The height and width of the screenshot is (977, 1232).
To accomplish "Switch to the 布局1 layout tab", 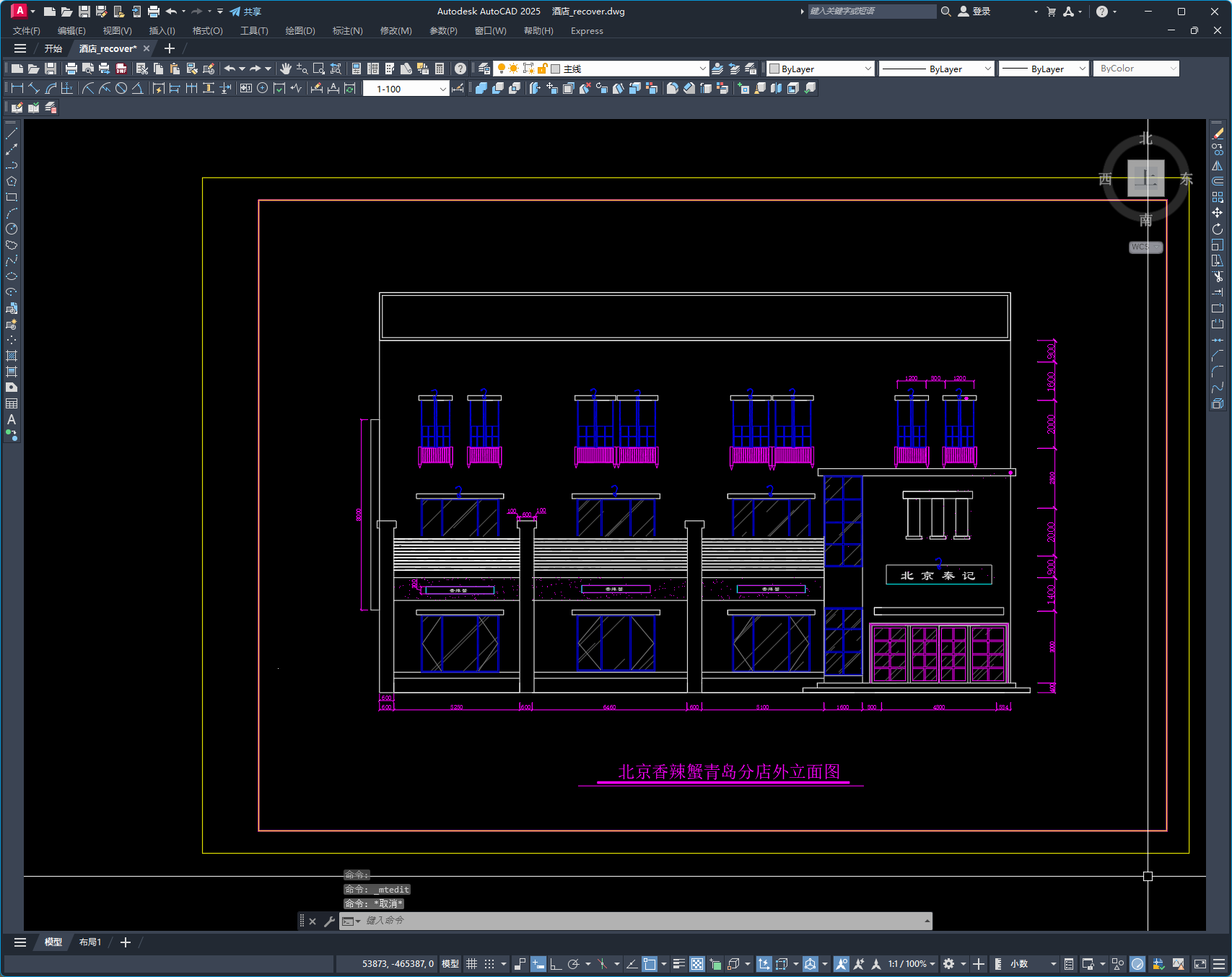I will tap(90, 942).
